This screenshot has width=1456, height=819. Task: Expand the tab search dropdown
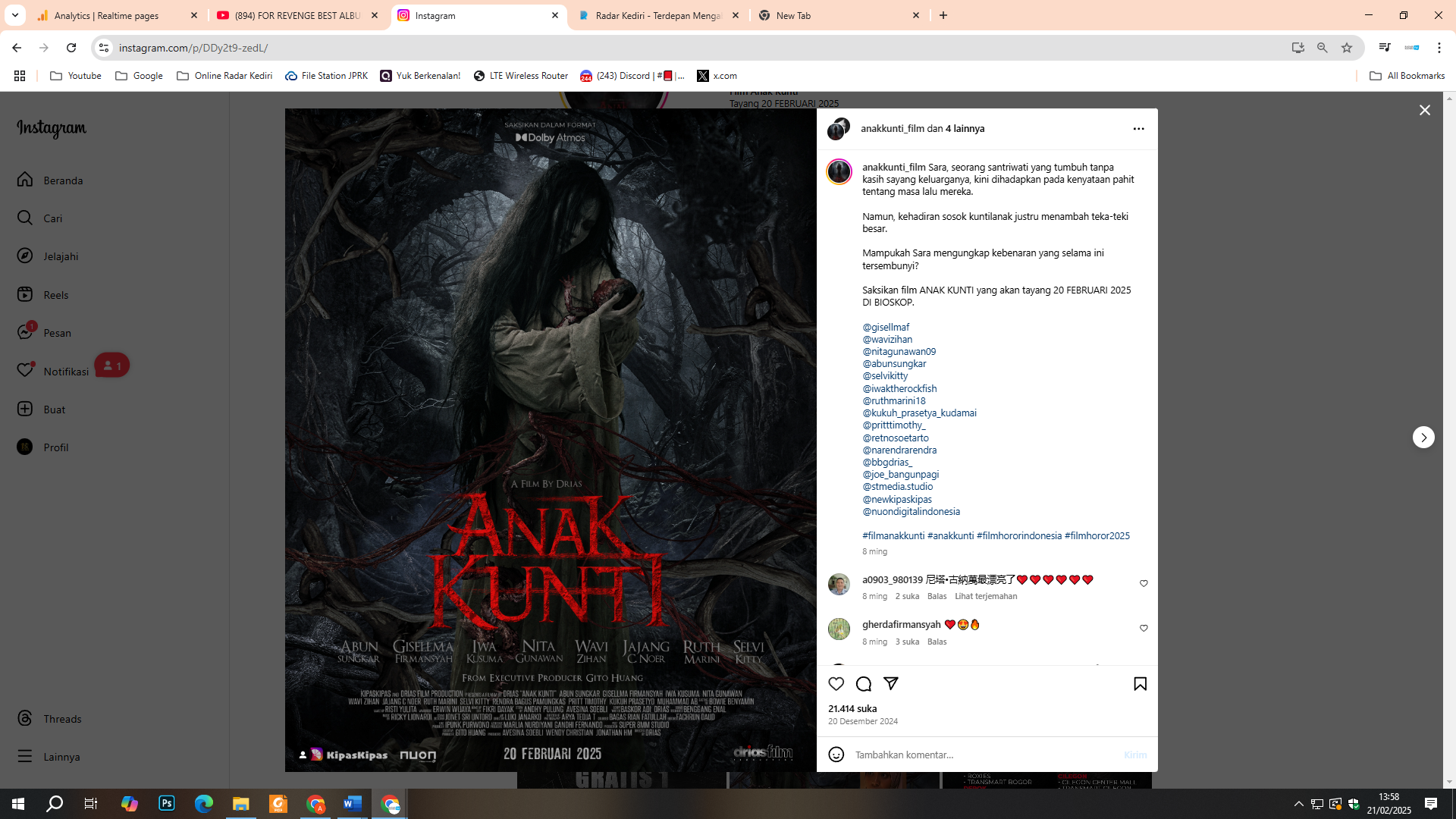(x=14, y=15)
